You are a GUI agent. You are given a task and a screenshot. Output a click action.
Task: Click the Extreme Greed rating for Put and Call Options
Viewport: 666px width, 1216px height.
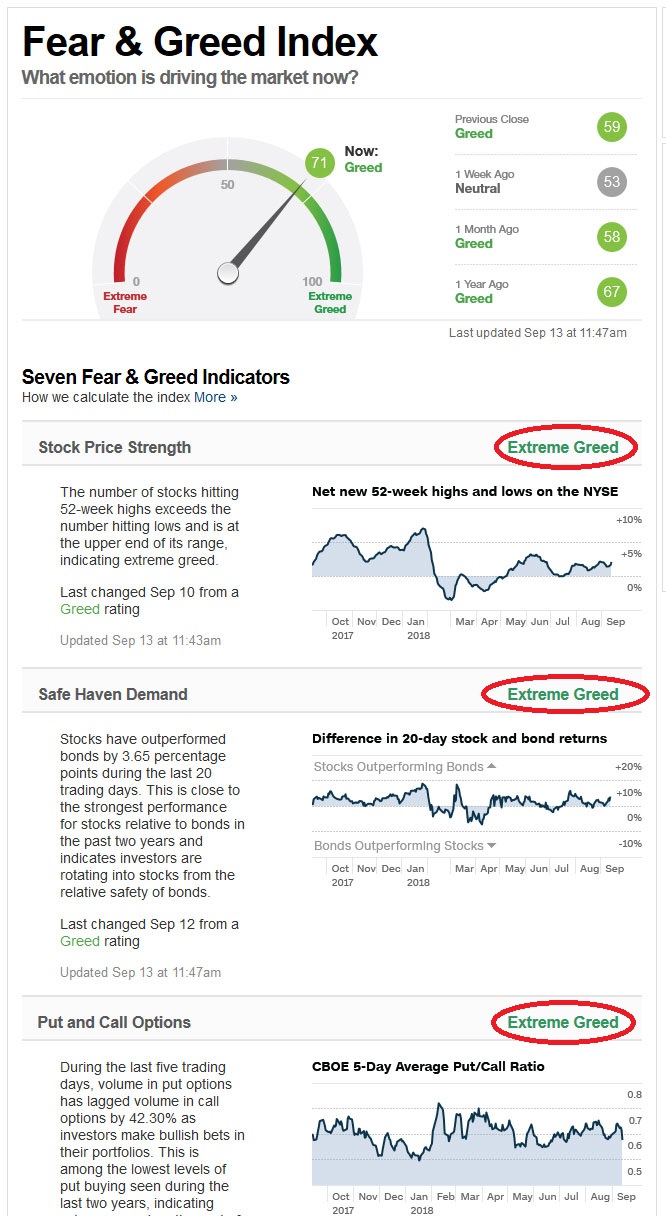tap(563, 1022)
